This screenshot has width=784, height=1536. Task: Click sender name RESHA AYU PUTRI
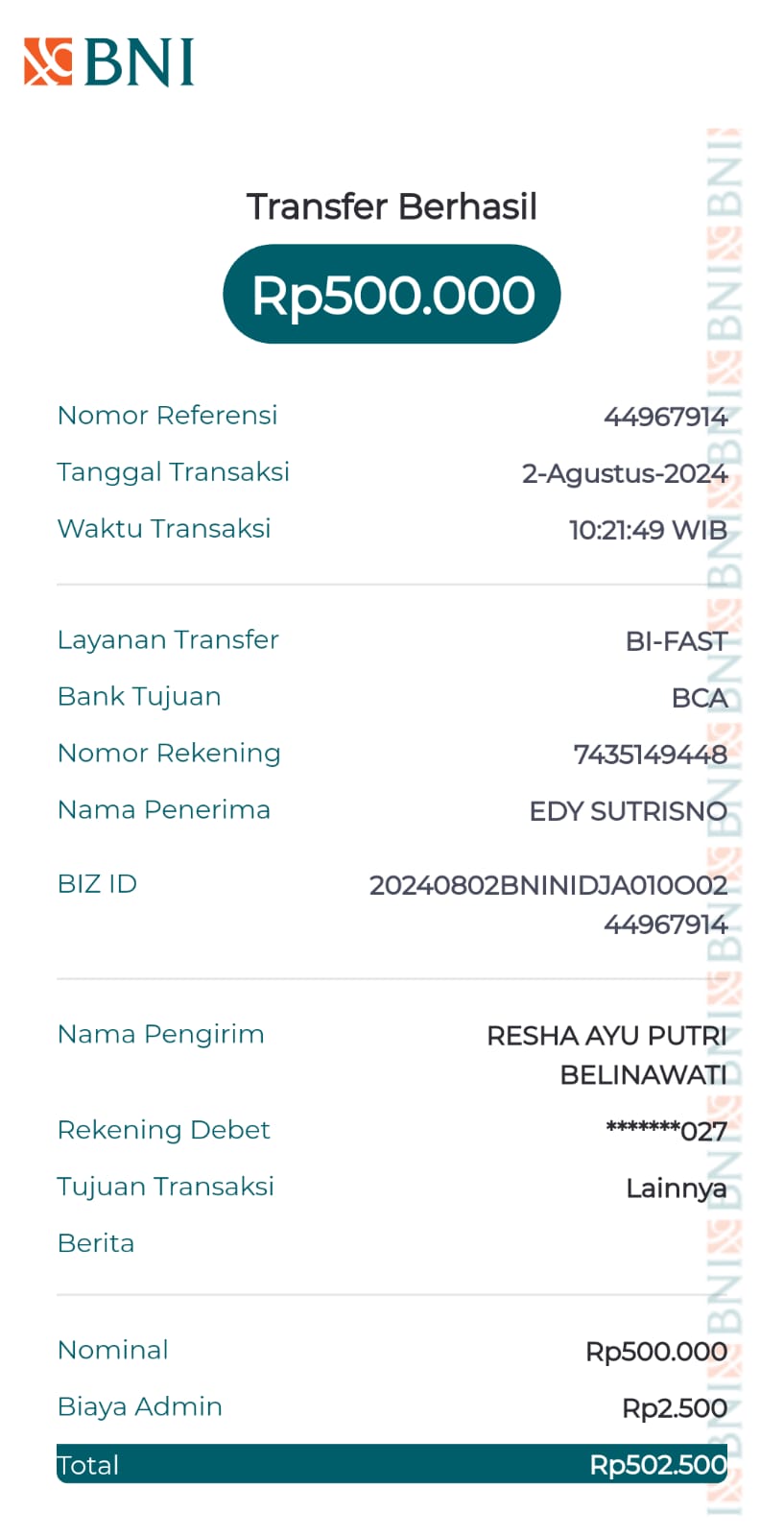606,1036
